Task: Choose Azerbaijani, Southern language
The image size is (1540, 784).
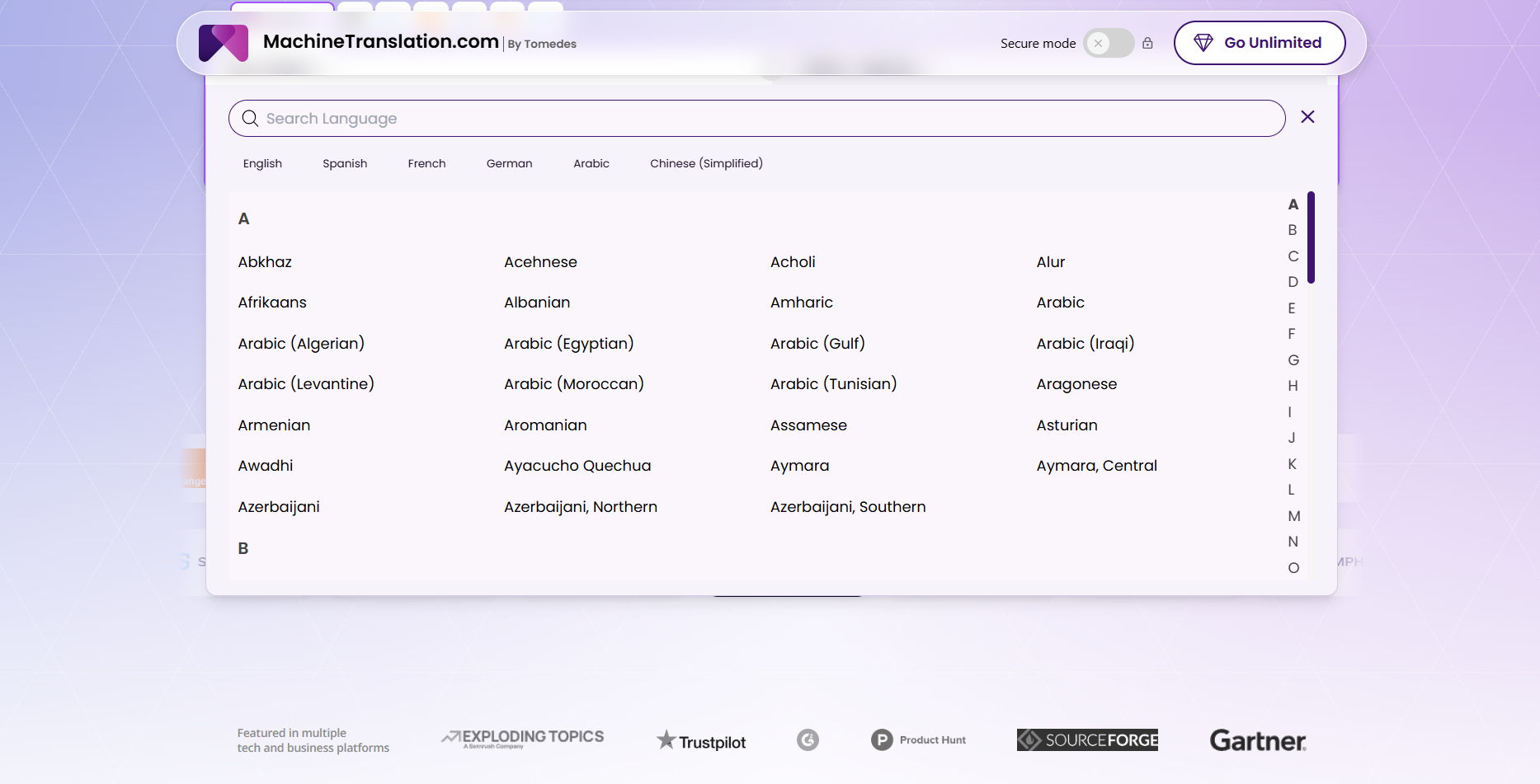Action: [x=848, y=507]
